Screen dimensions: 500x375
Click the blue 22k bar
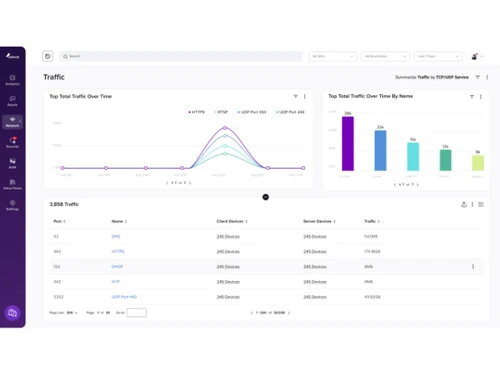pyautogui.click(x=380, y=151)
